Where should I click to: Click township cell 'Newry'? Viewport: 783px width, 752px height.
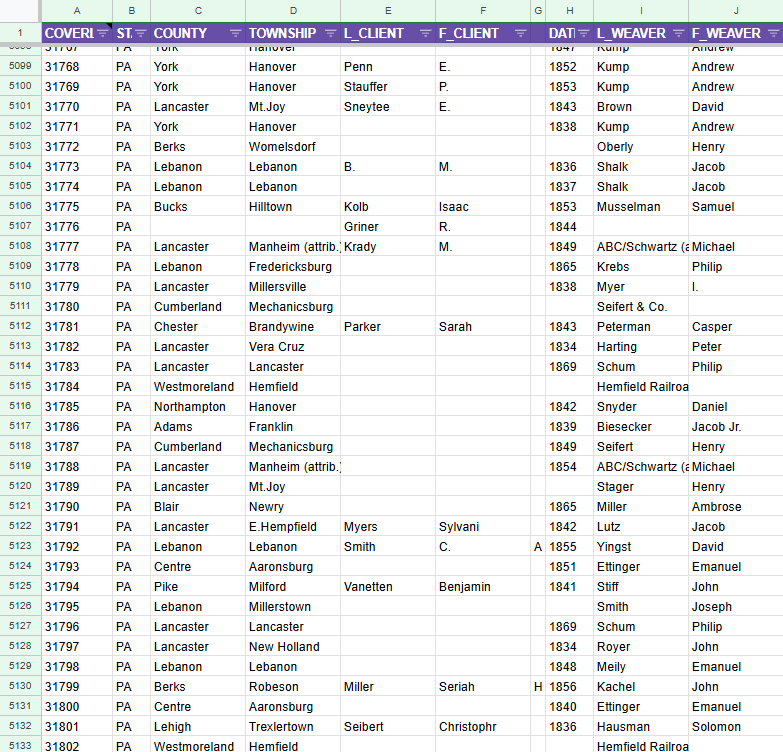click(293, 506)
